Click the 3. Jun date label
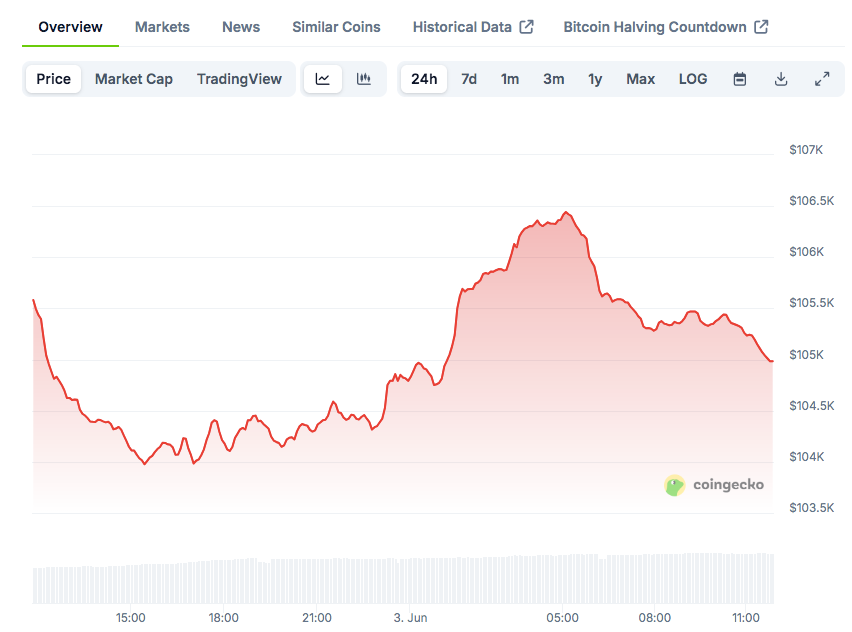Viewport: 852px width, 632px height. [410, 618]
